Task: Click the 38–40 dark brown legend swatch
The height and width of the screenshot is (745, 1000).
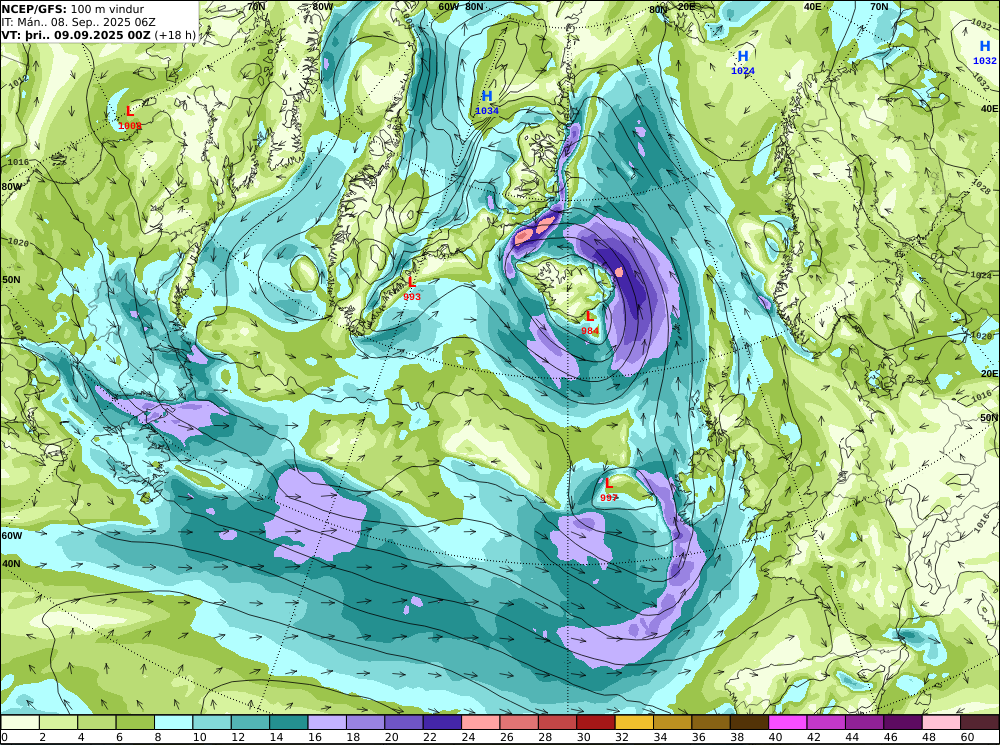Action: (749, 722)
